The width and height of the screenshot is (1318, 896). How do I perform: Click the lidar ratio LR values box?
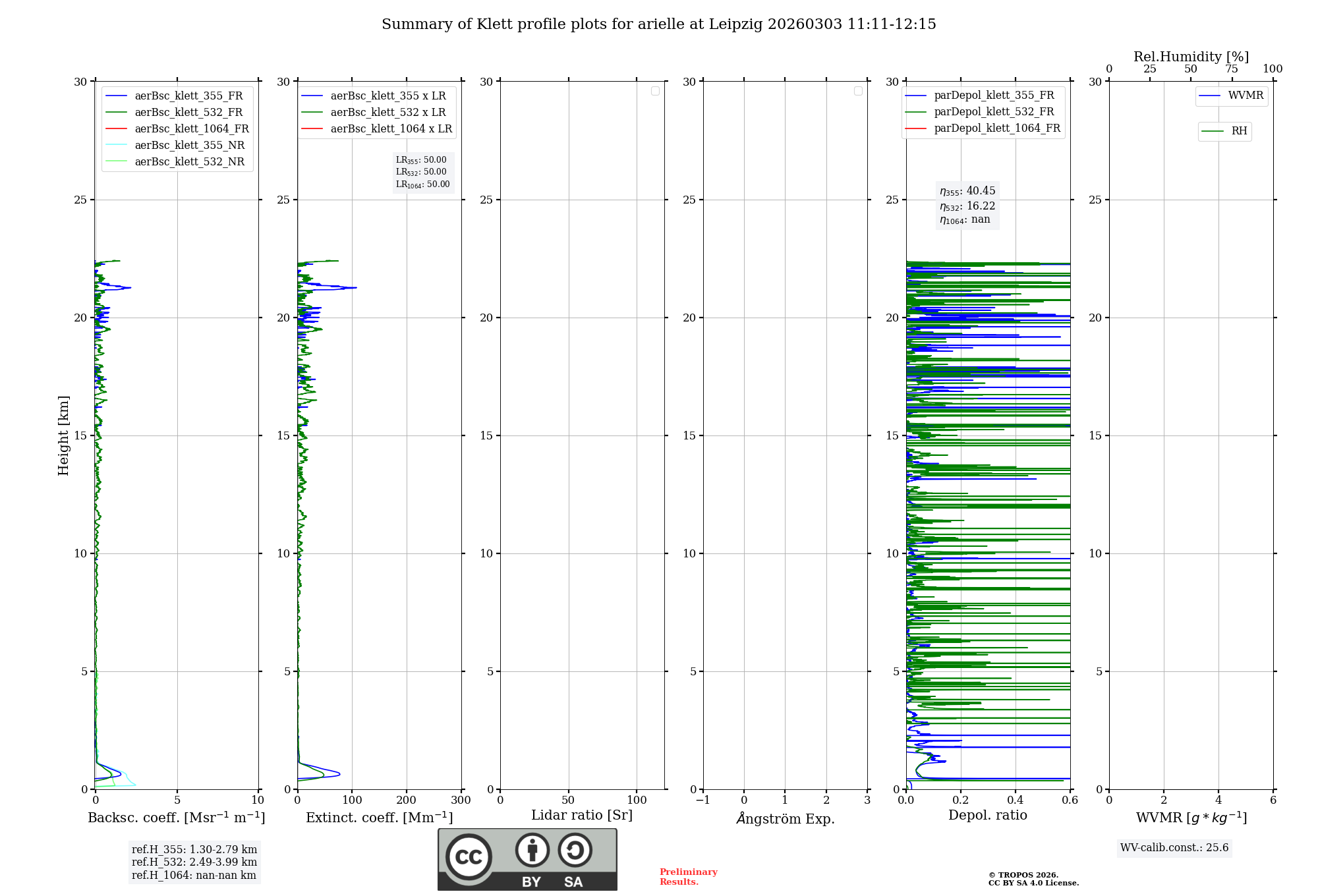[422, 172]
